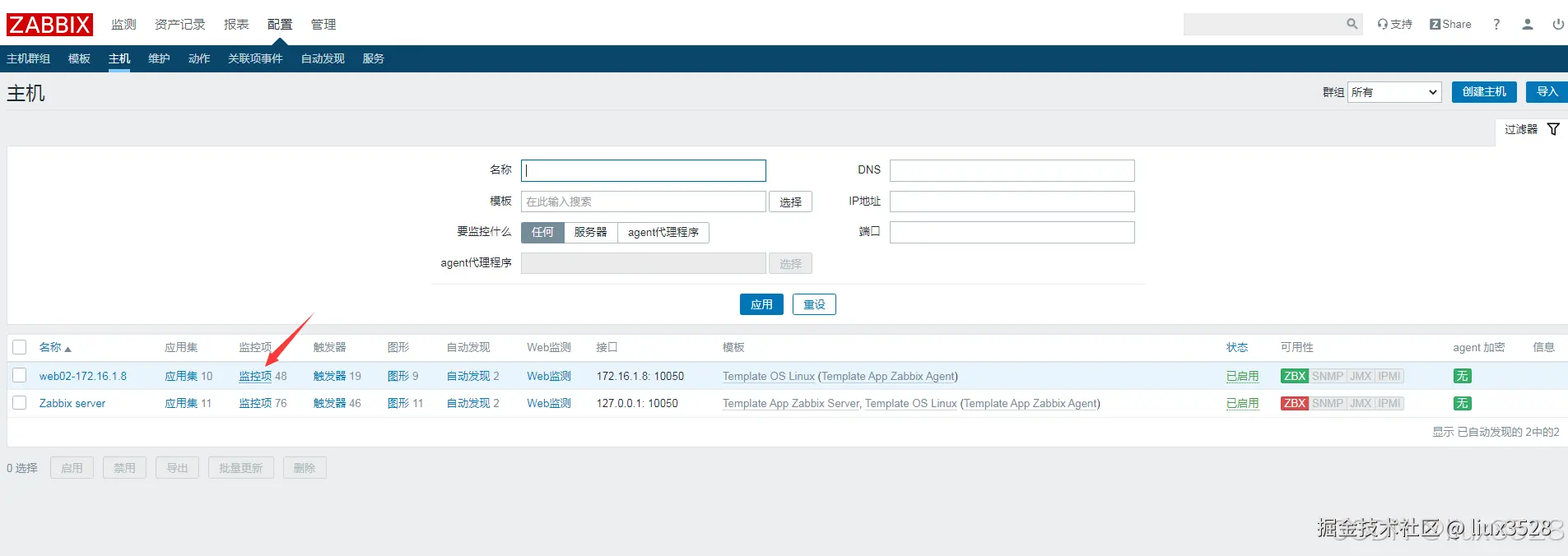The width and height of the screenshot is (1568, 556).
Task: Focus the IP地址 filter input
Action: 1012,202
